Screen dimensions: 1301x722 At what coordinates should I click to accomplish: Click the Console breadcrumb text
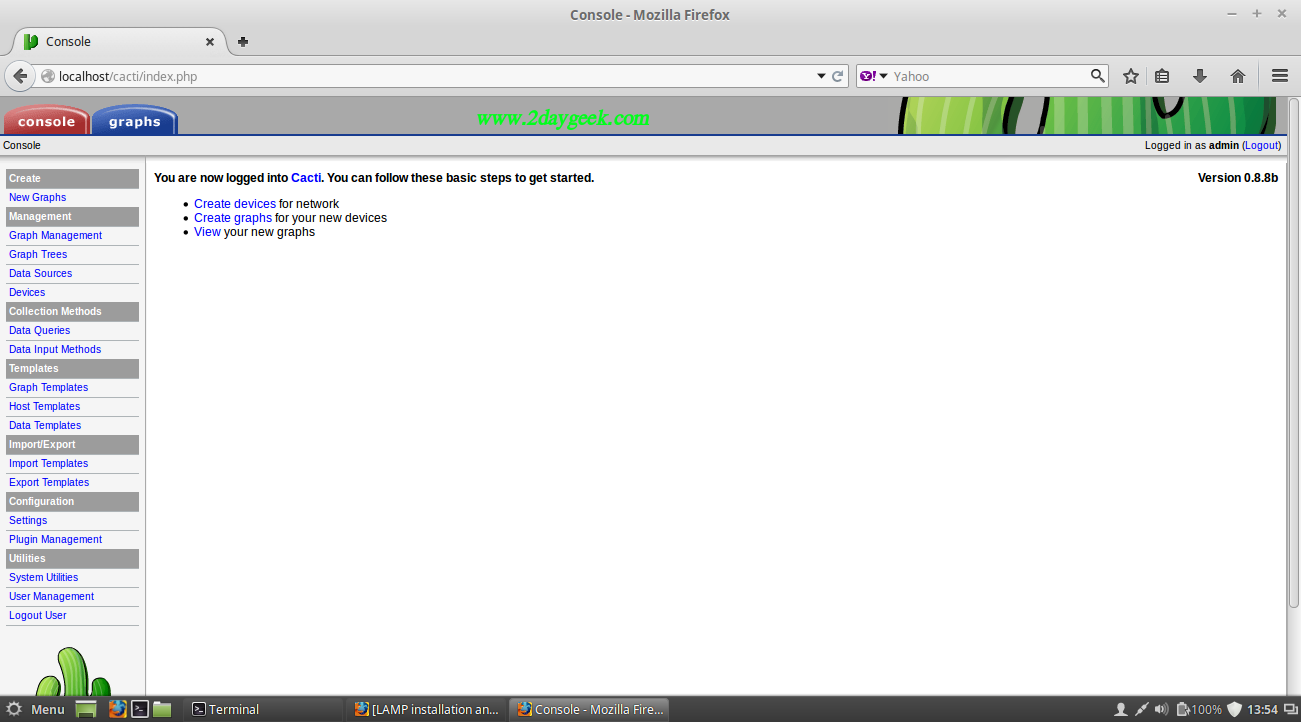click(22, 146)
